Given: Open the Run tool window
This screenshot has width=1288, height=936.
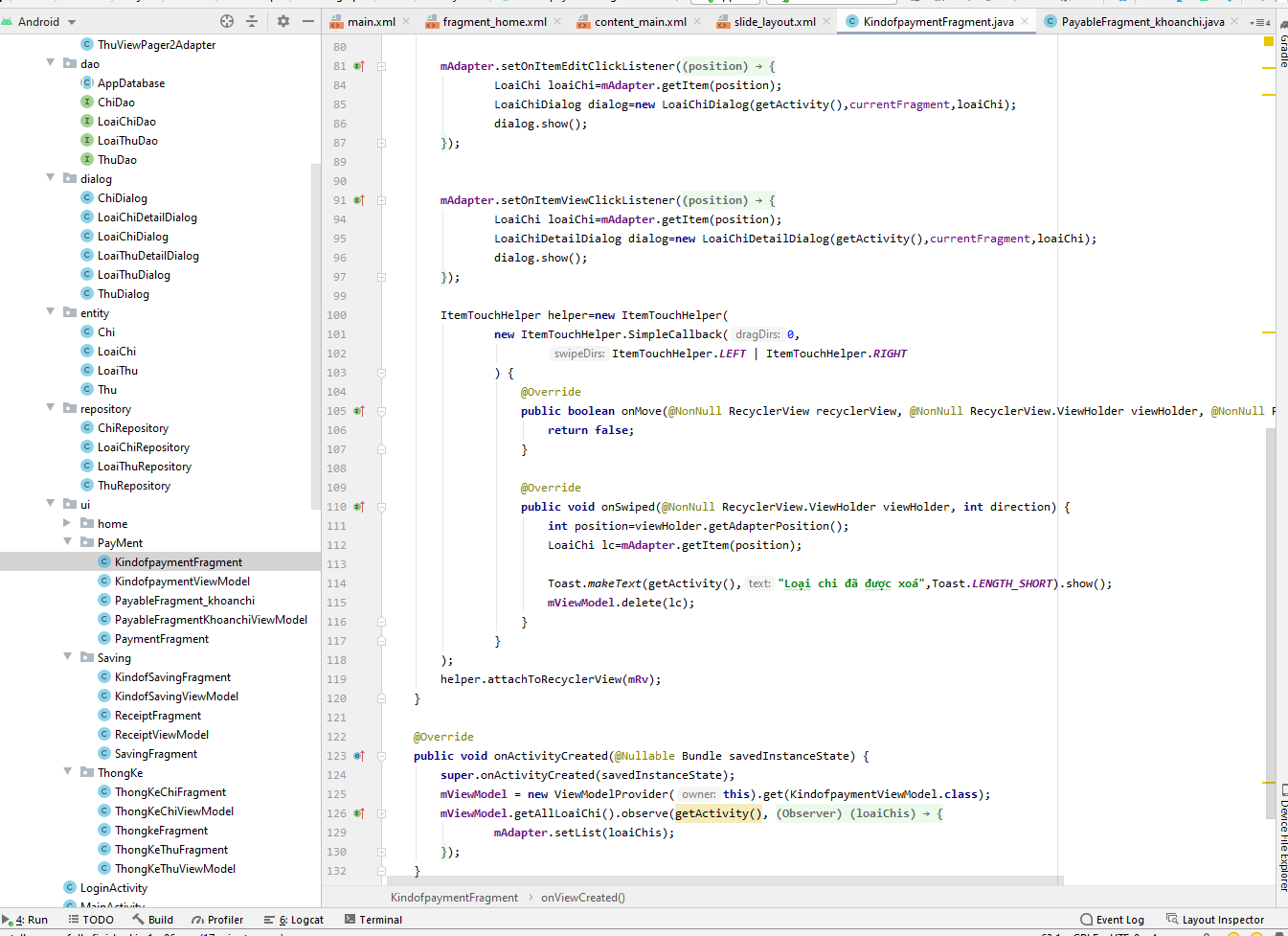Looking at the screenshot, I should (25, 920).
